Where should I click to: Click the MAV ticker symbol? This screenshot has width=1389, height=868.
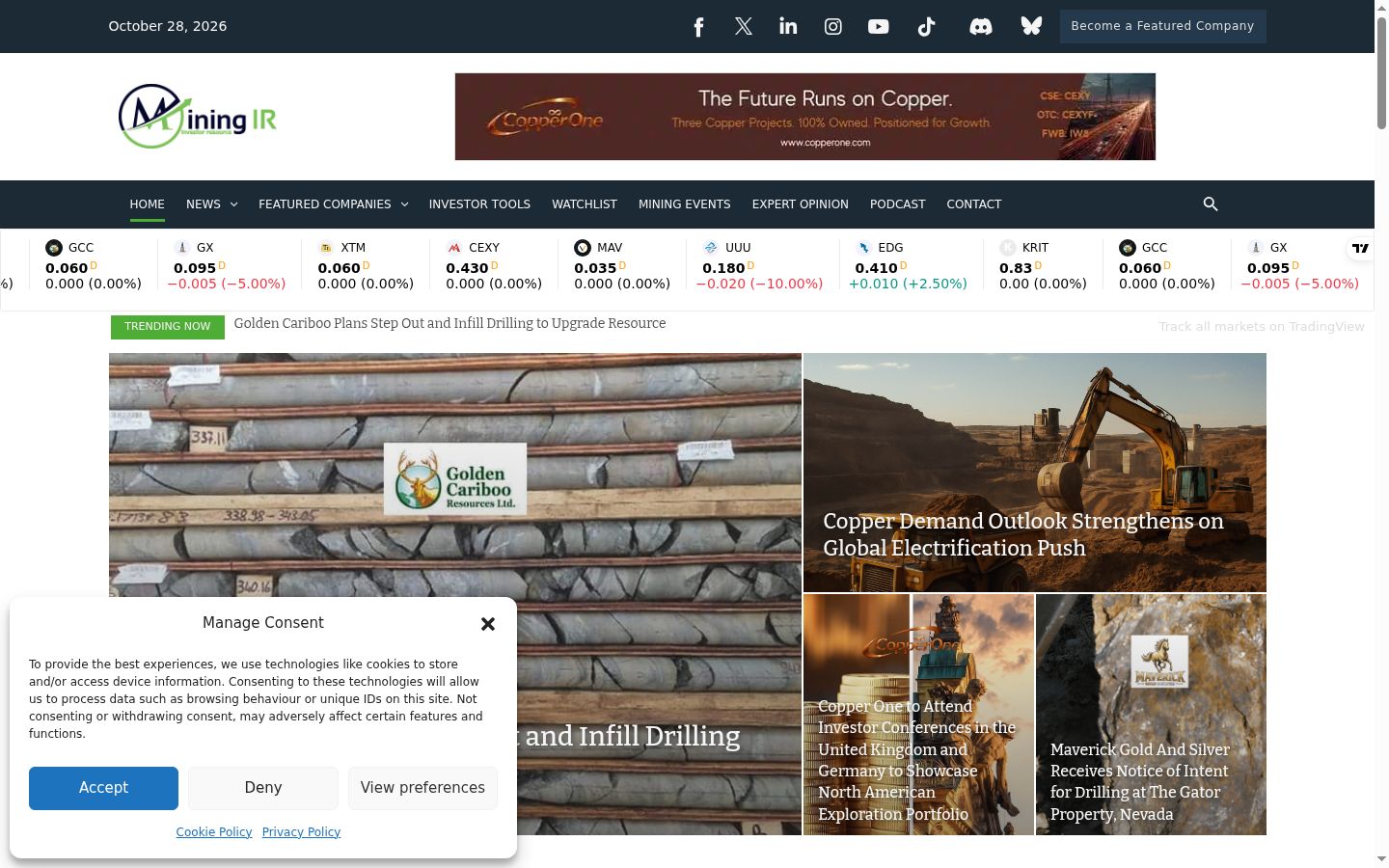[610, 248]
